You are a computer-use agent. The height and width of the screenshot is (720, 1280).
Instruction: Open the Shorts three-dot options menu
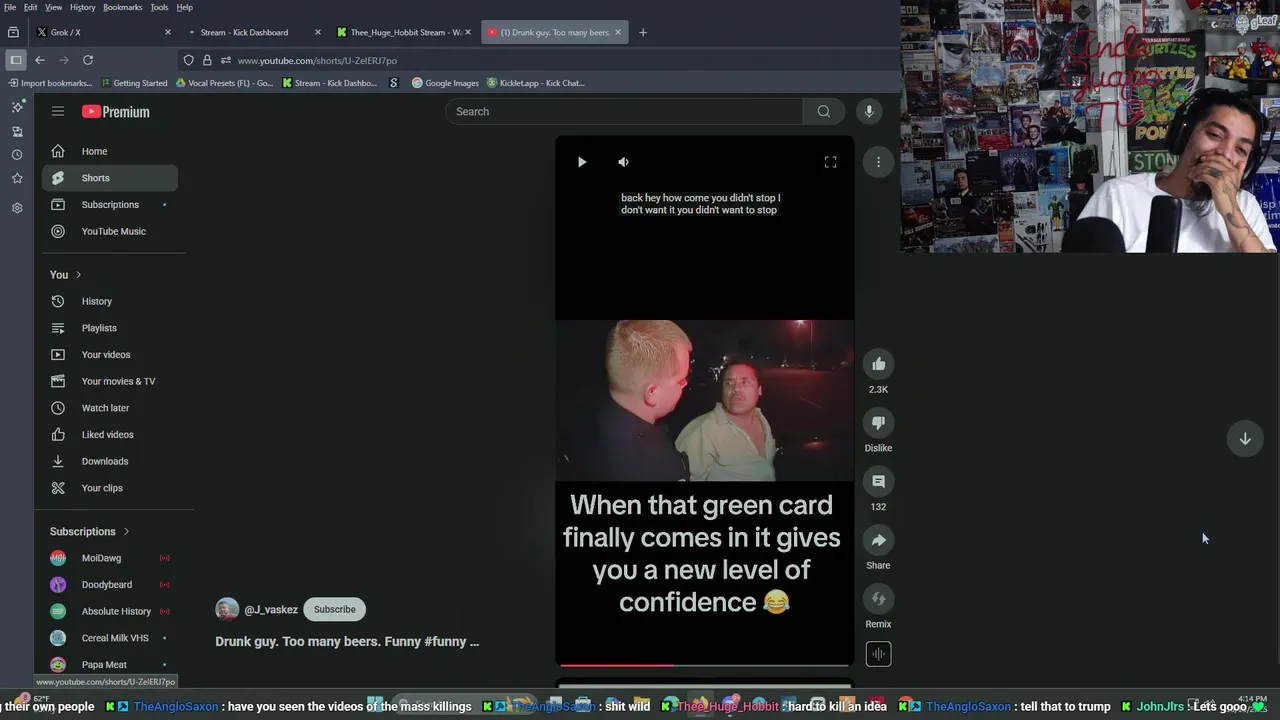878,162
